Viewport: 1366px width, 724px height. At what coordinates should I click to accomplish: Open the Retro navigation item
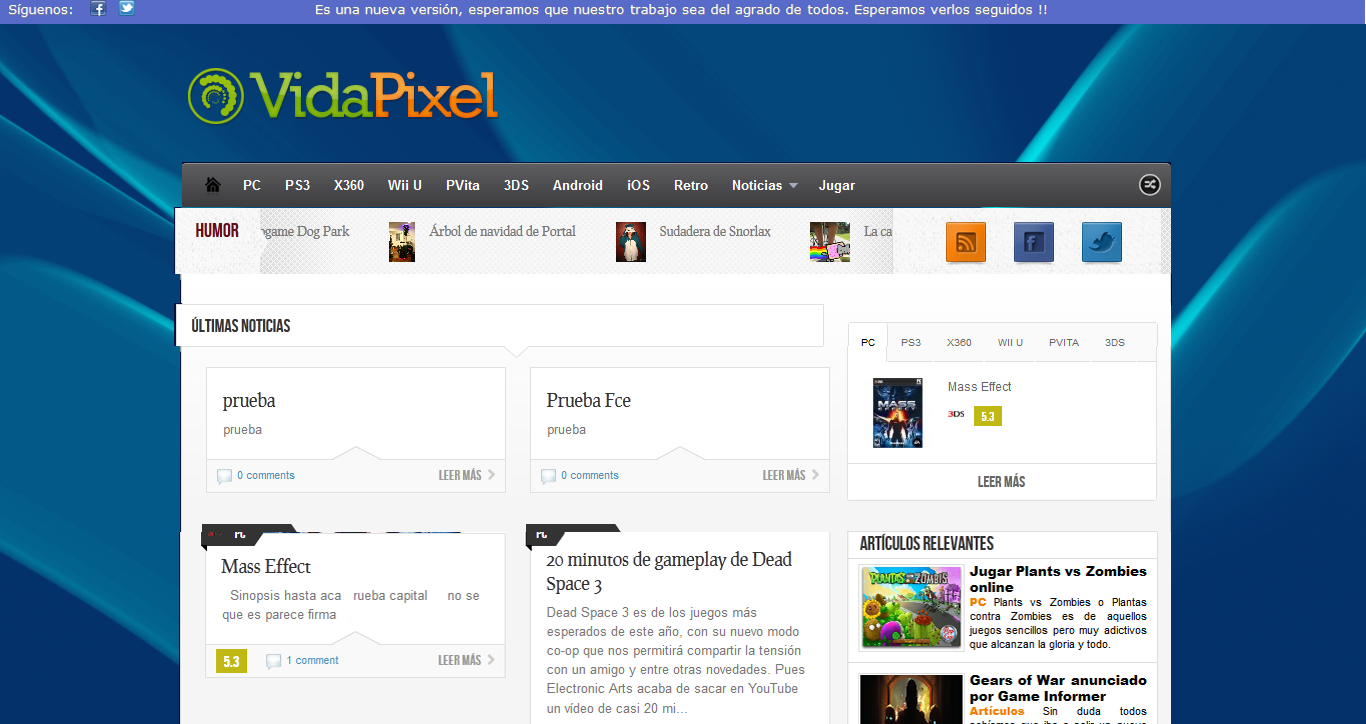691,185
